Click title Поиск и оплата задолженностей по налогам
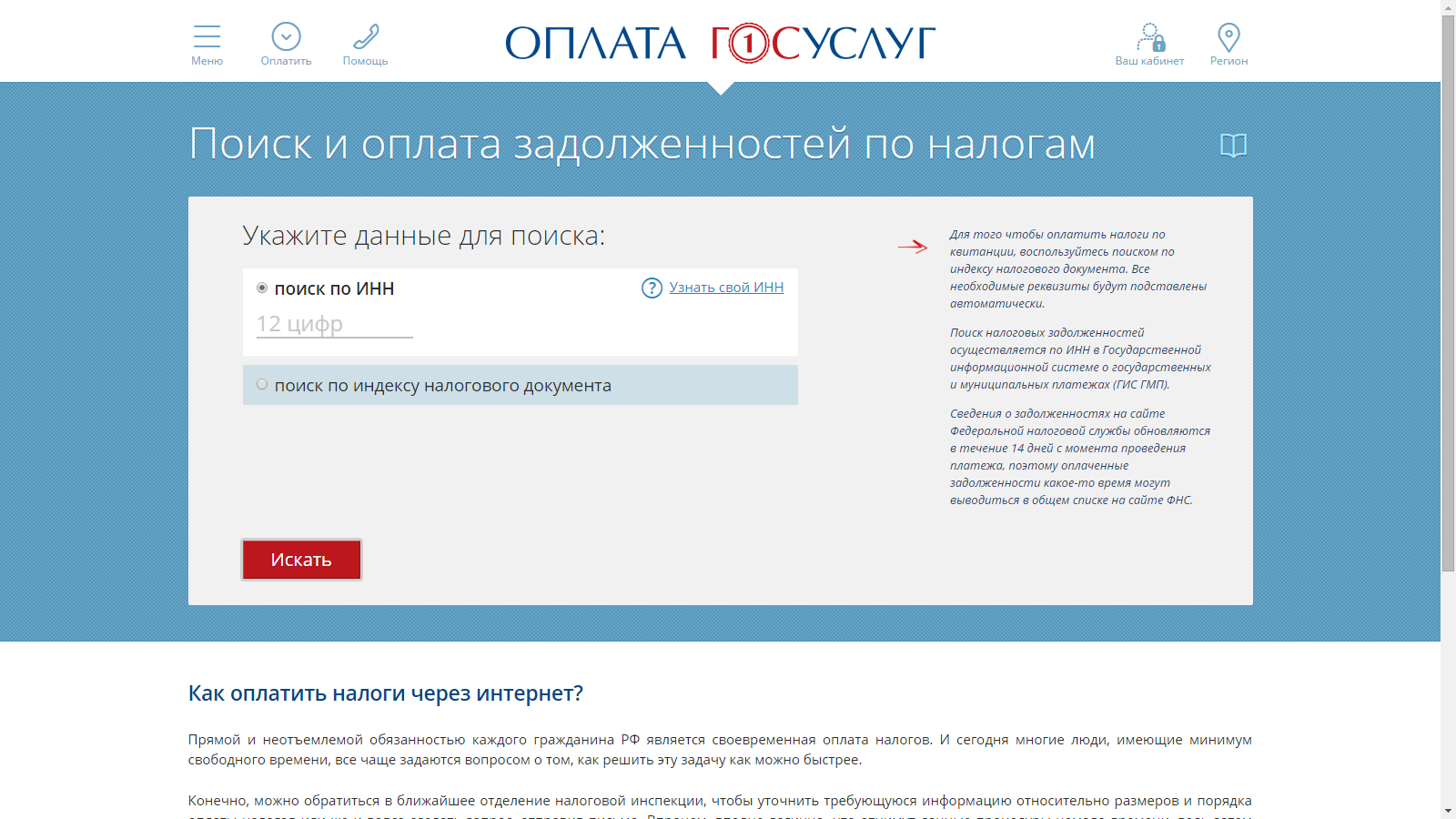This screenshot has height=819, width=1456. coord(642,144)
